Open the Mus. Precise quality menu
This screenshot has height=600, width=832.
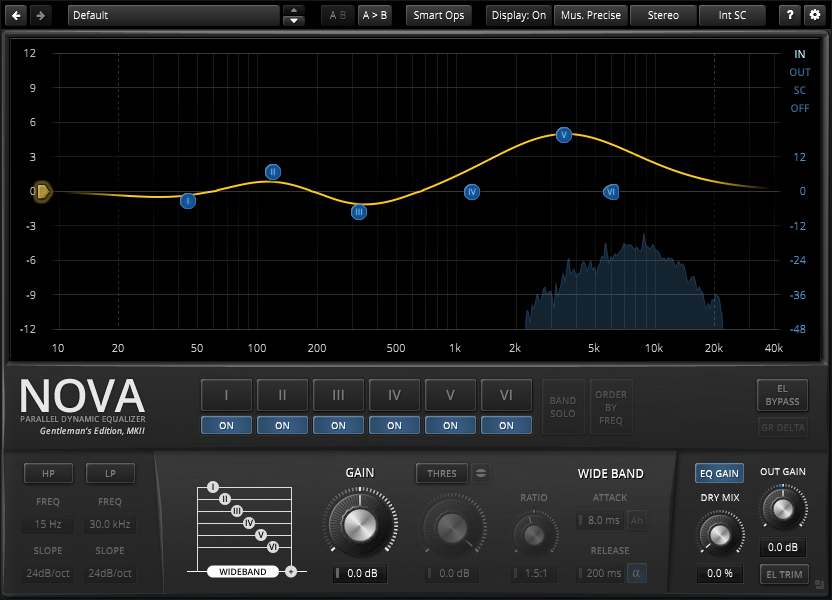(591, 15)
